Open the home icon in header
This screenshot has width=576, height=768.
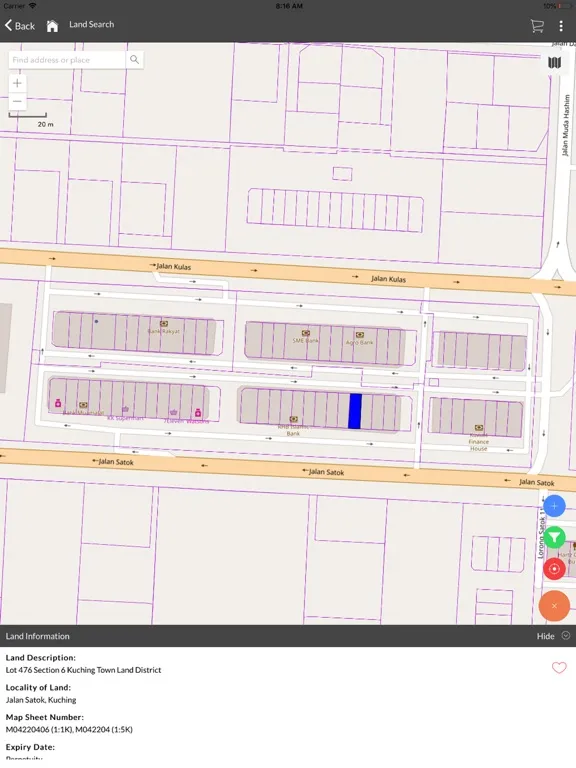[52, 25]
